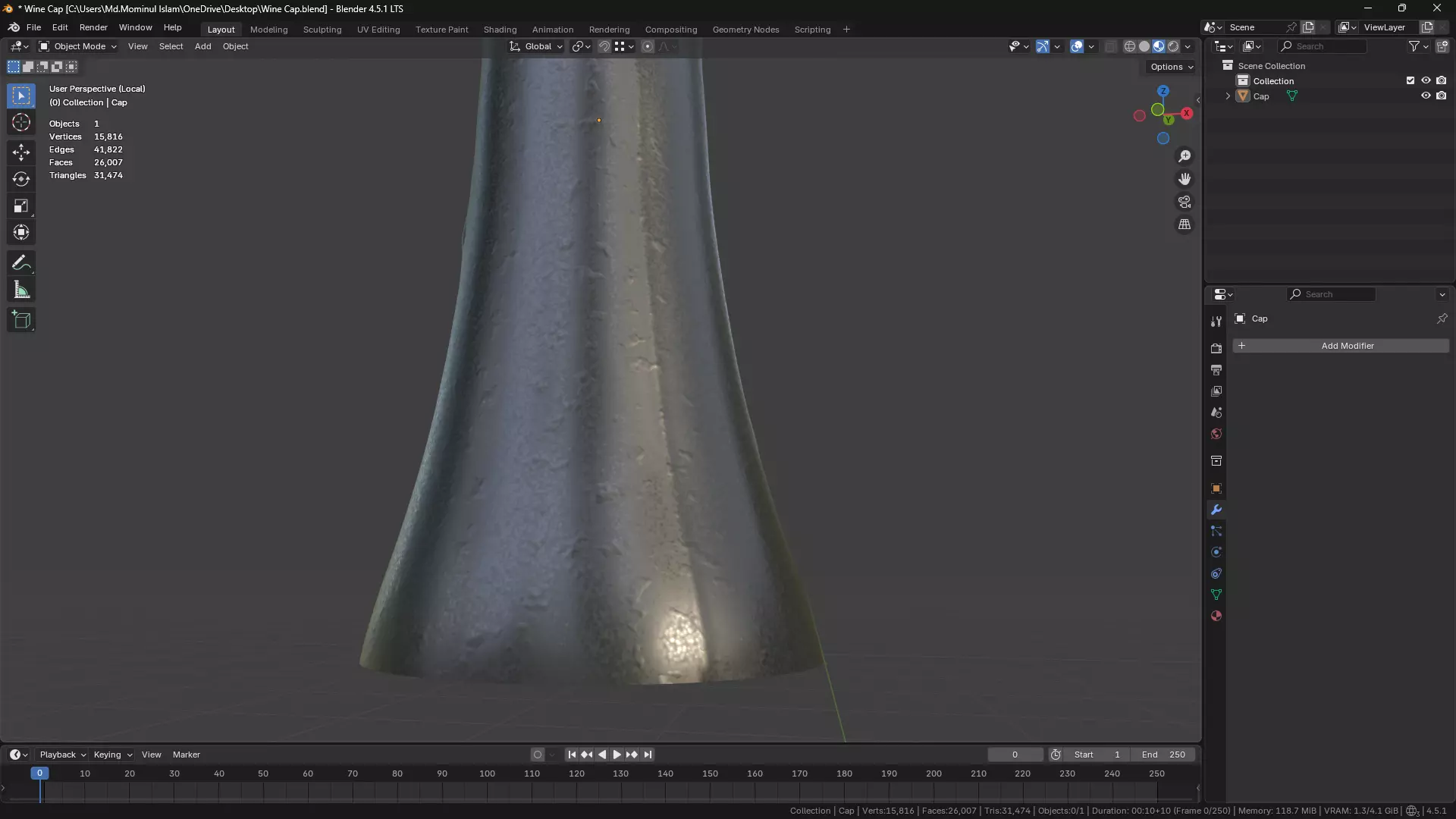Image resolution: width=1456 pixels, height=819 pixels.
Task: Click the red X axis gizmo handle
Action: 1187,113
